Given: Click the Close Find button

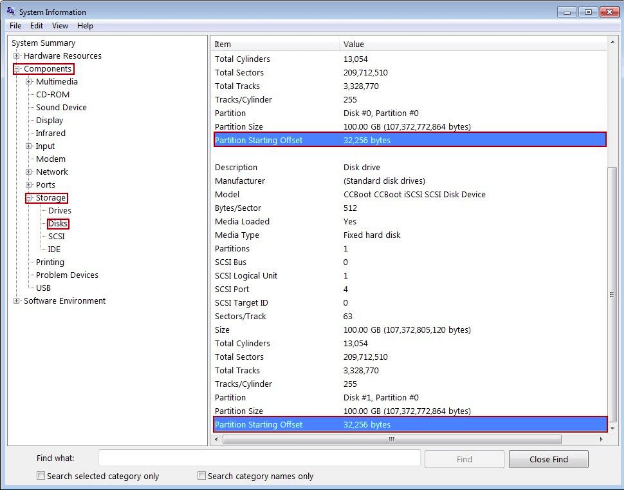Looking at the screenshot, I should (x=548, y=459).
